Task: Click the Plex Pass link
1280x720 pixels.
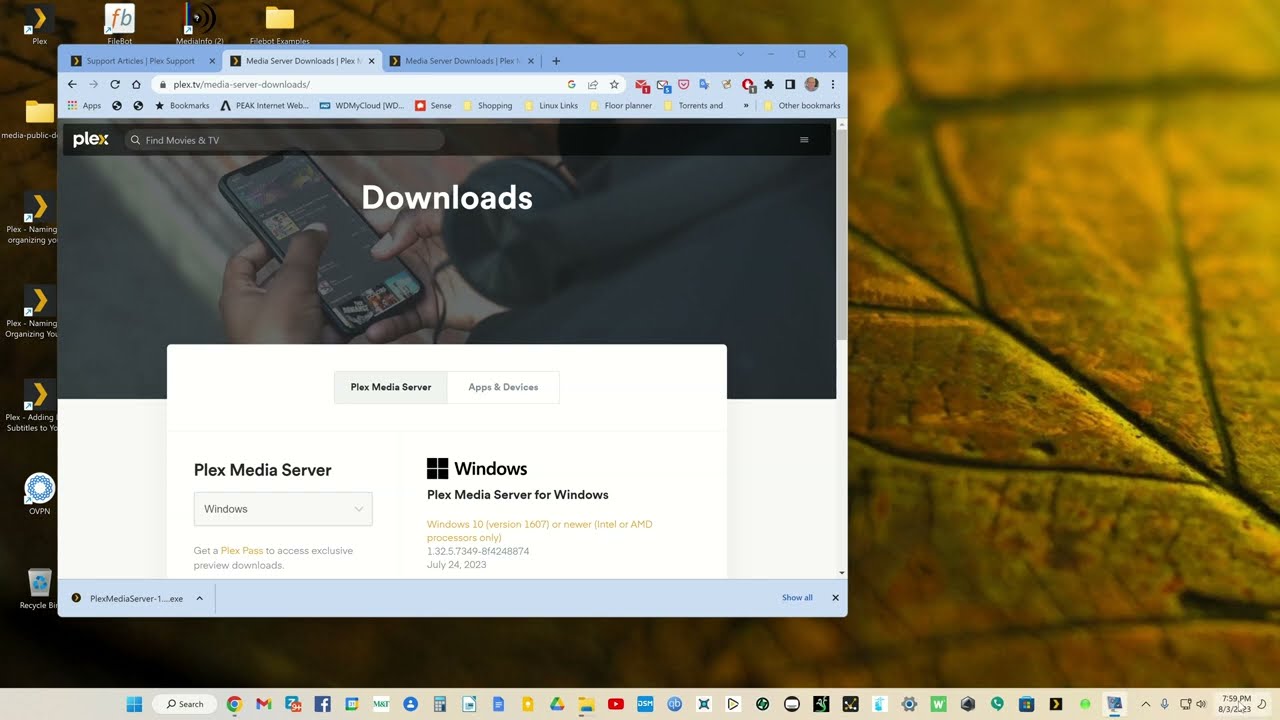Action: click(x=242, y=551)
